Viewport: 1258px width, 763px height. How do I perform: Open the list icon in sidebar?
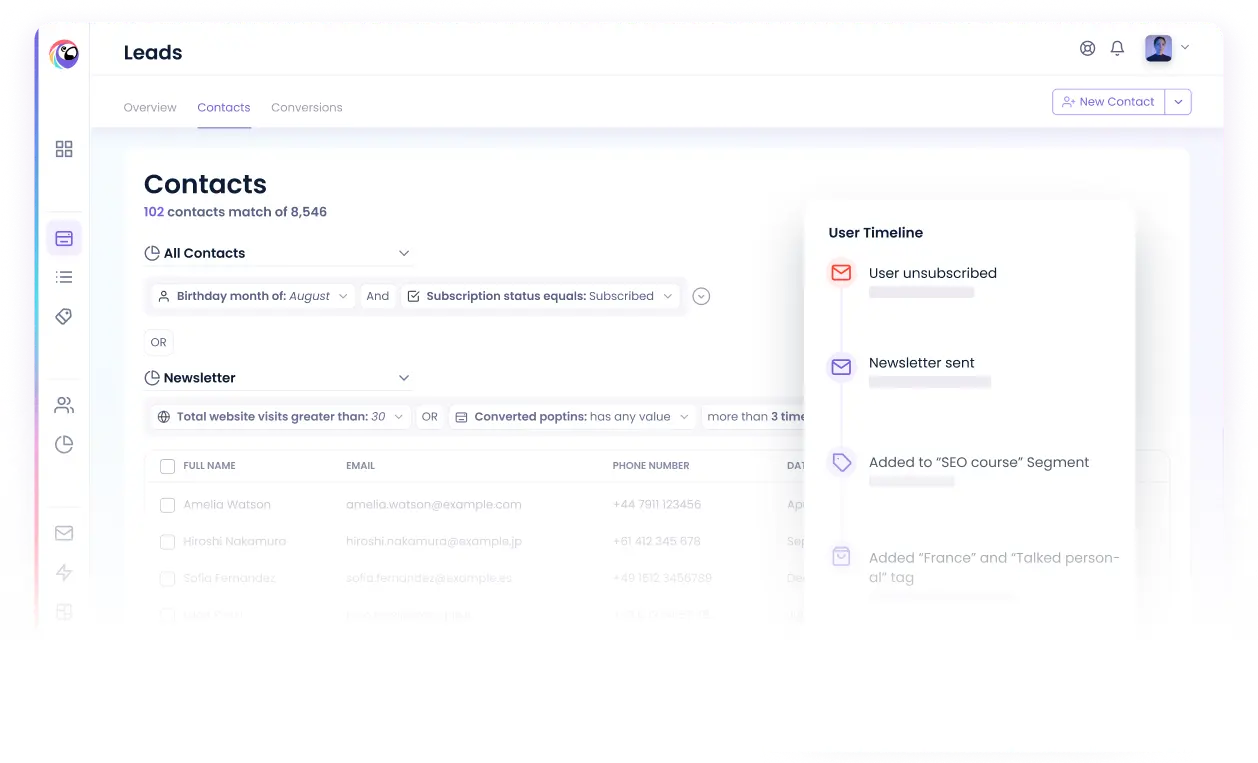(x=64, y=277)
